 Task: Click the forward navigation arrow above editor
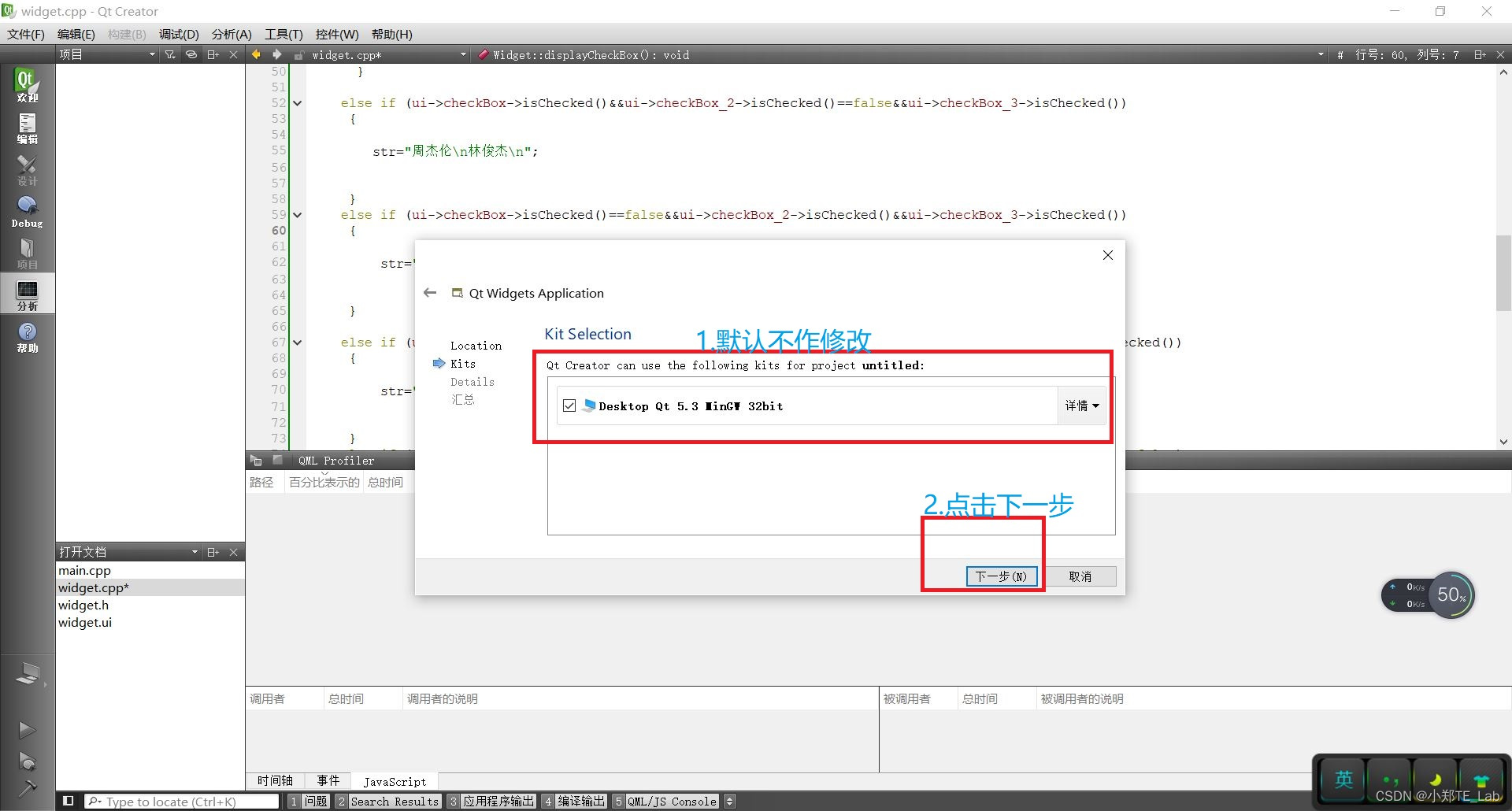pos(276,54)
